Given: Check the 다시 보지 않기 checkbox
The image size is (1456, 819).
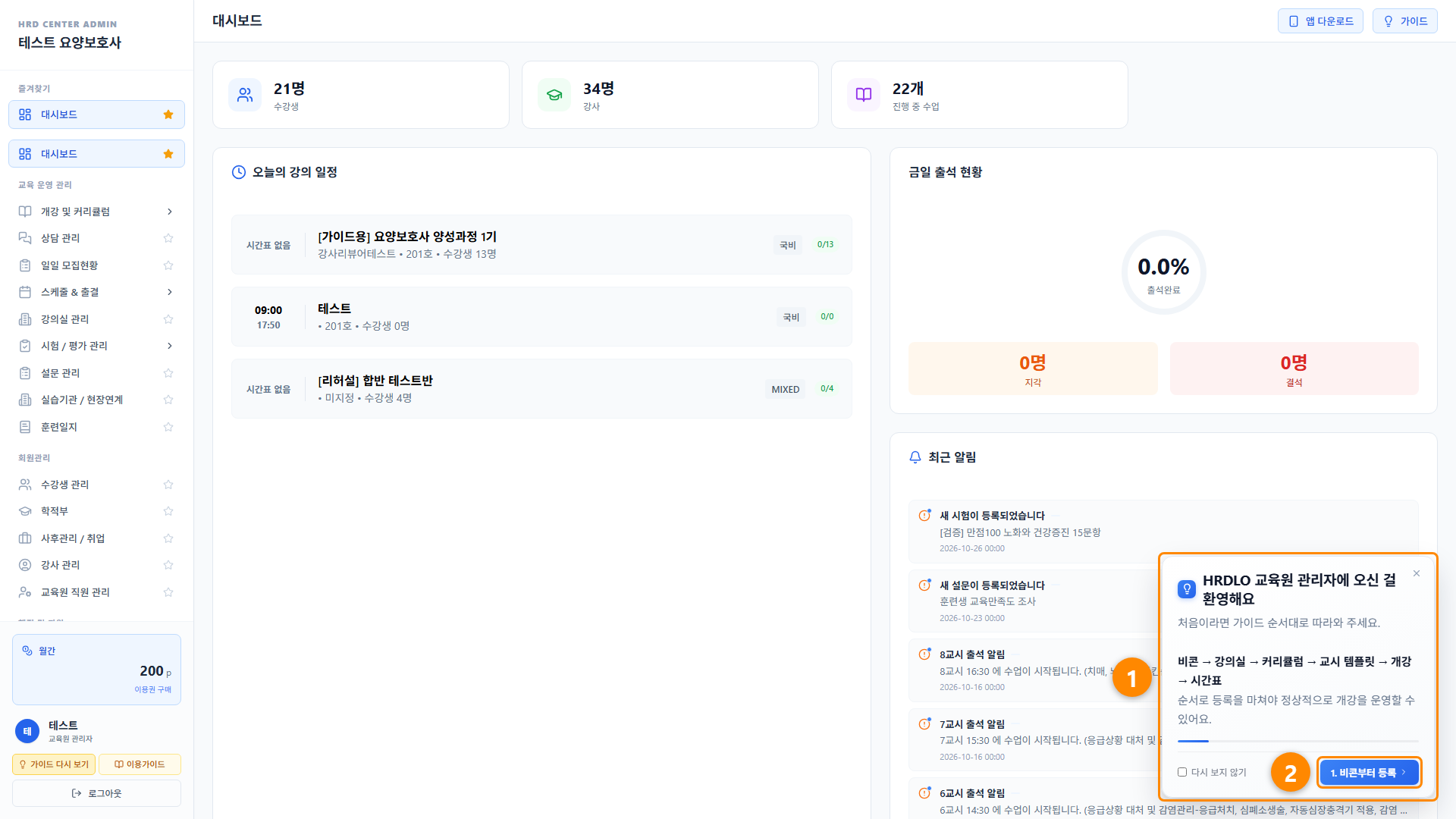Looking at the screenshot, I should coord(1182,772).
